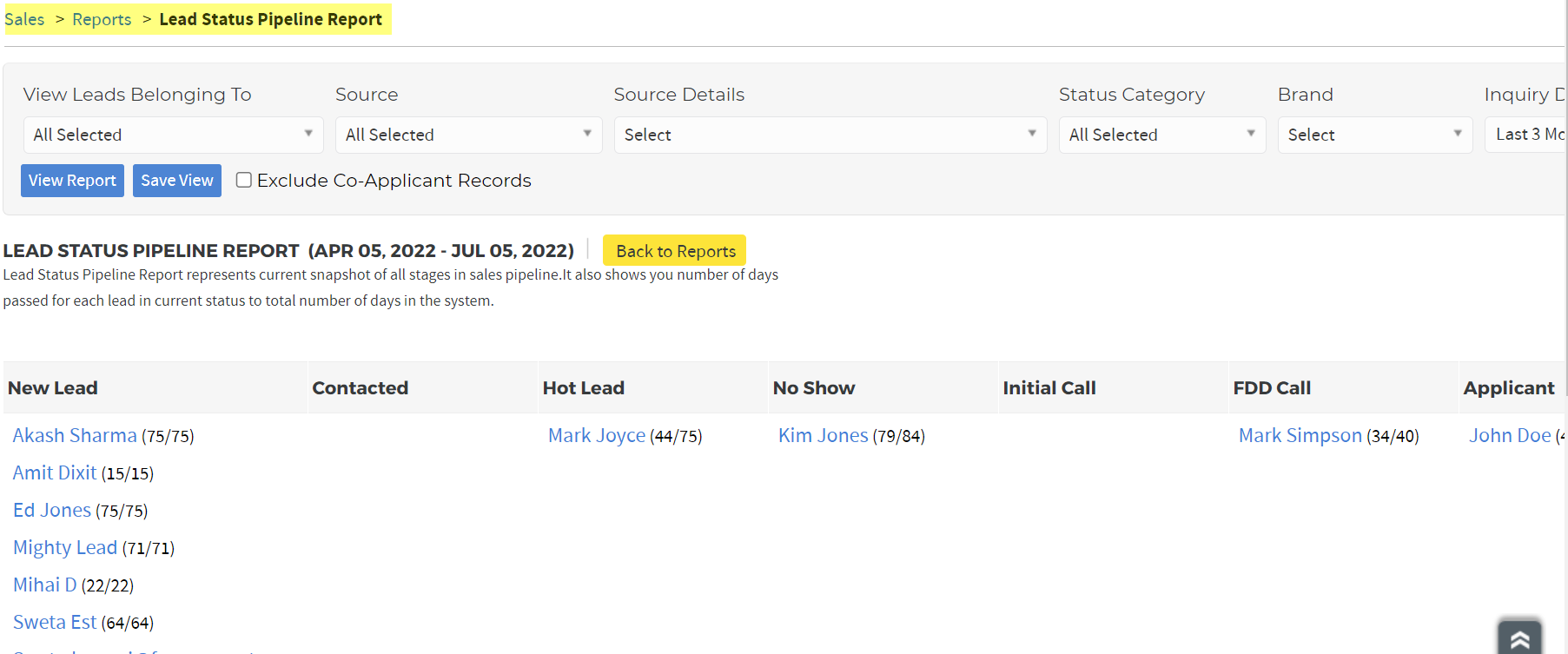Open Mihai D lead
1568x654 pixels.
45,585
